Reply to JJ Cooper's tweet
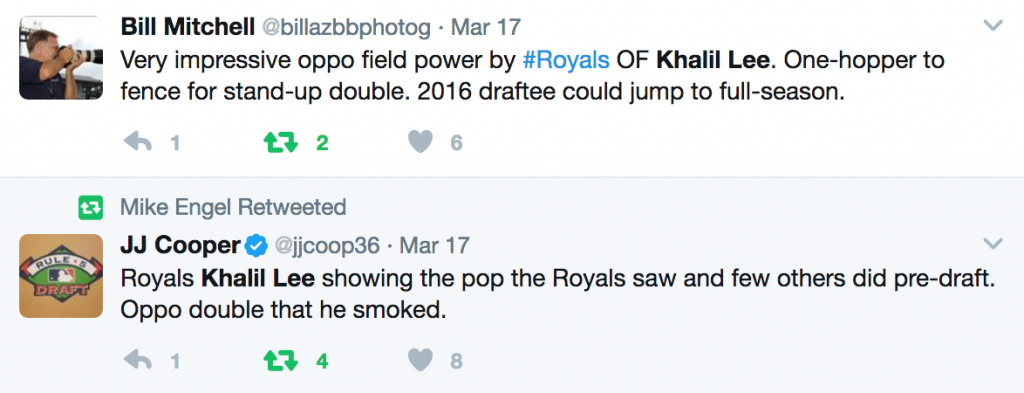1024x393 pixels. (x=138, y=360)
